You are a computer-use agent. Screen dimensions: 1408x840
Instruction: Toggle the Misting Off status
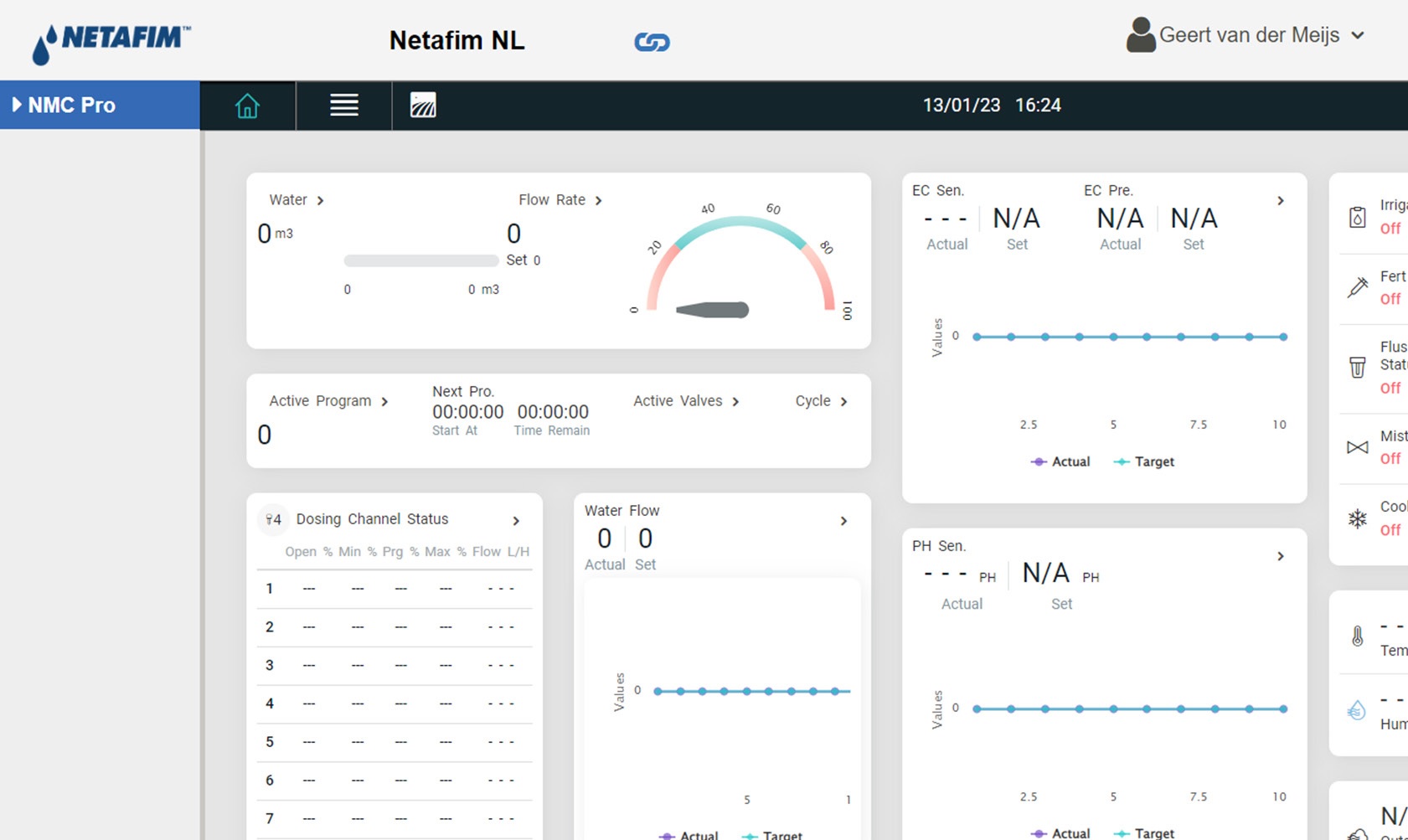coord(1390,458)
